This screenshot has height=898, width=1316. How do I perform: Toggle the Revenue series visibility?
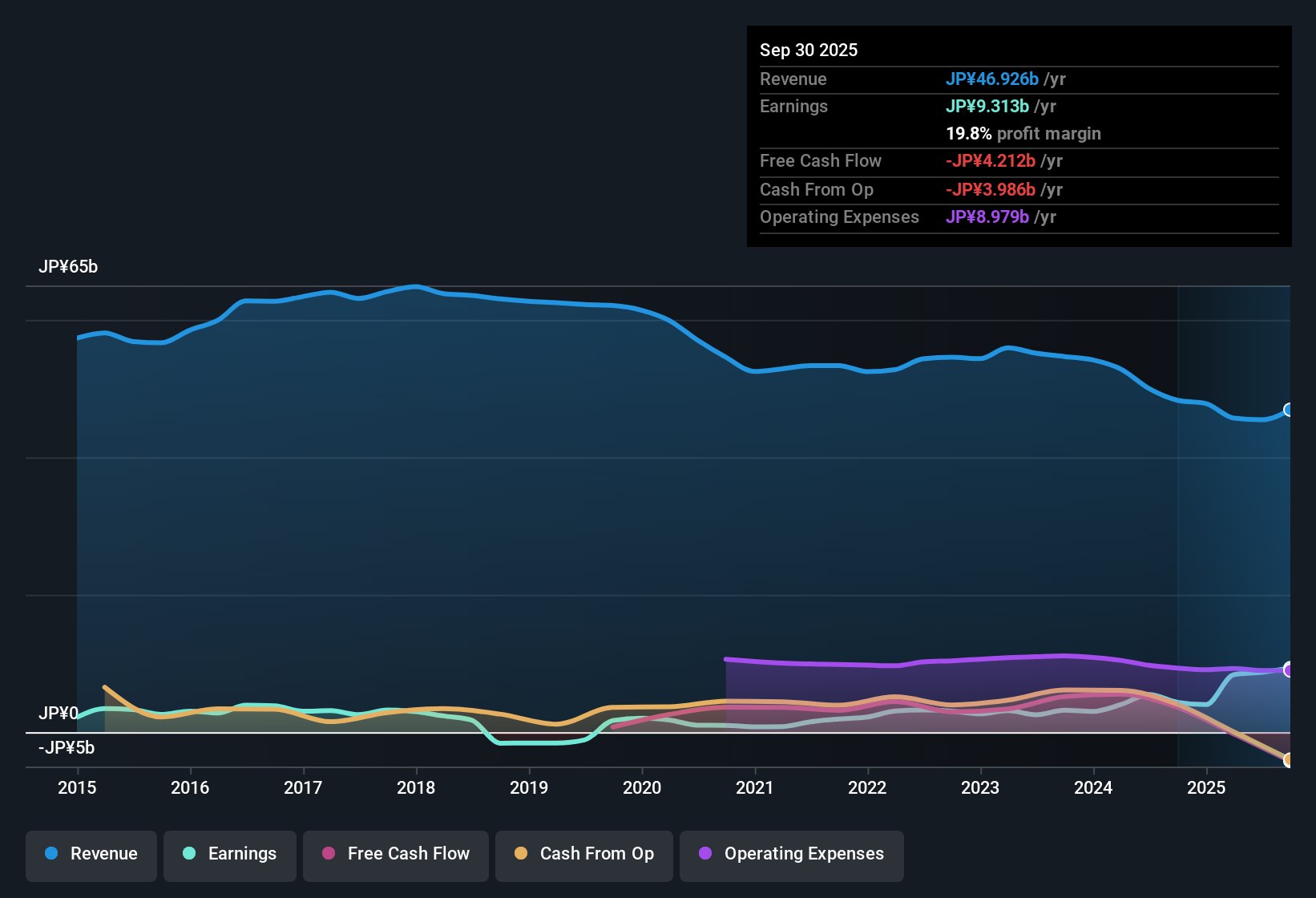click(x=91, y=854)
